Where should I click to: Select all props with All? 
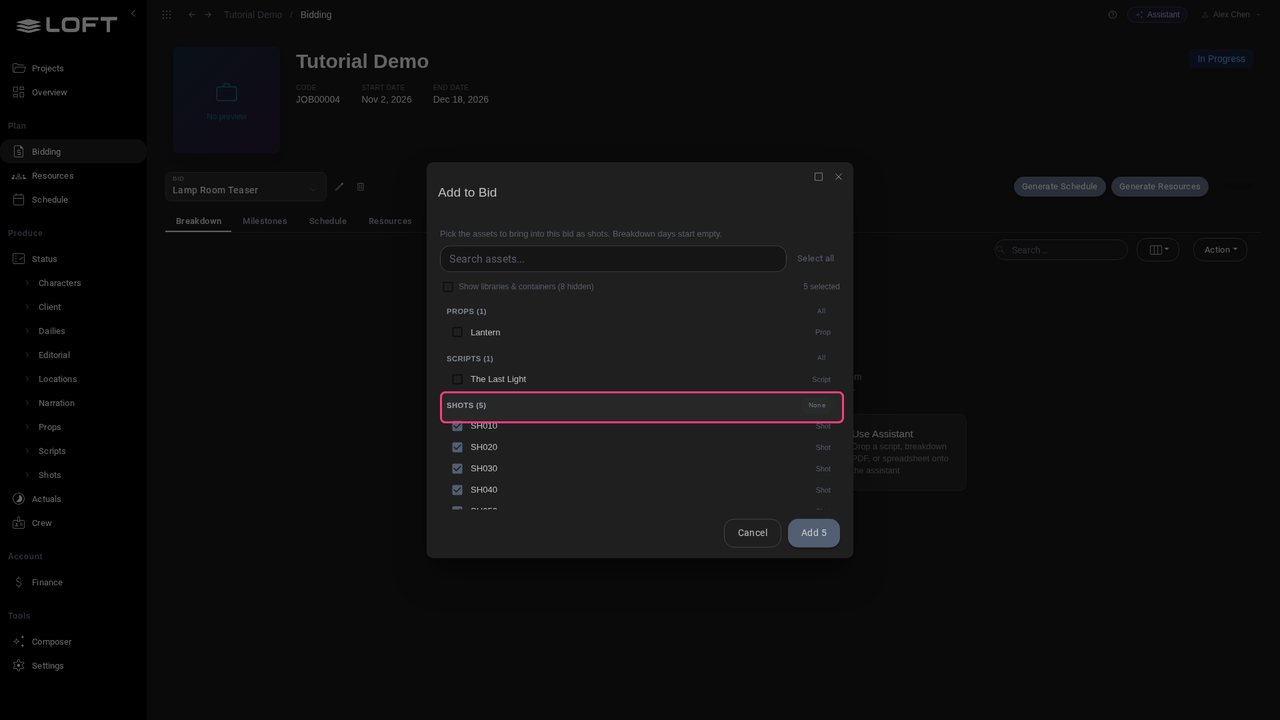pos(821,312)
